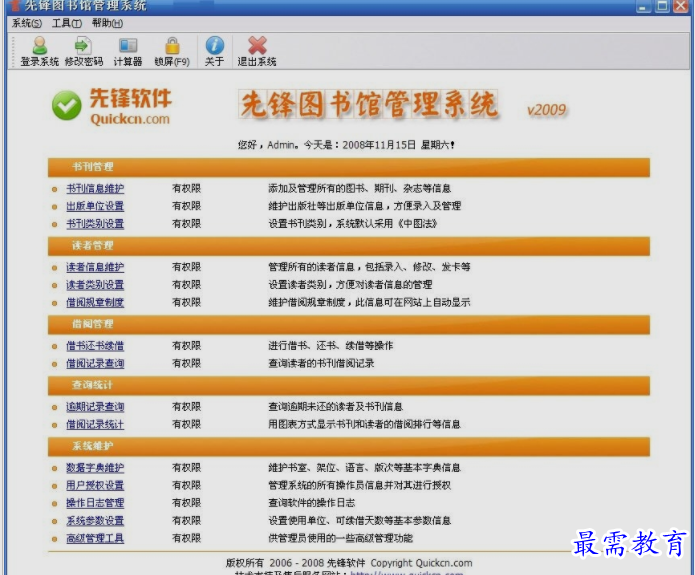
Task: Click 有权限 beside 高级管理工具
Action: (187, 538)
